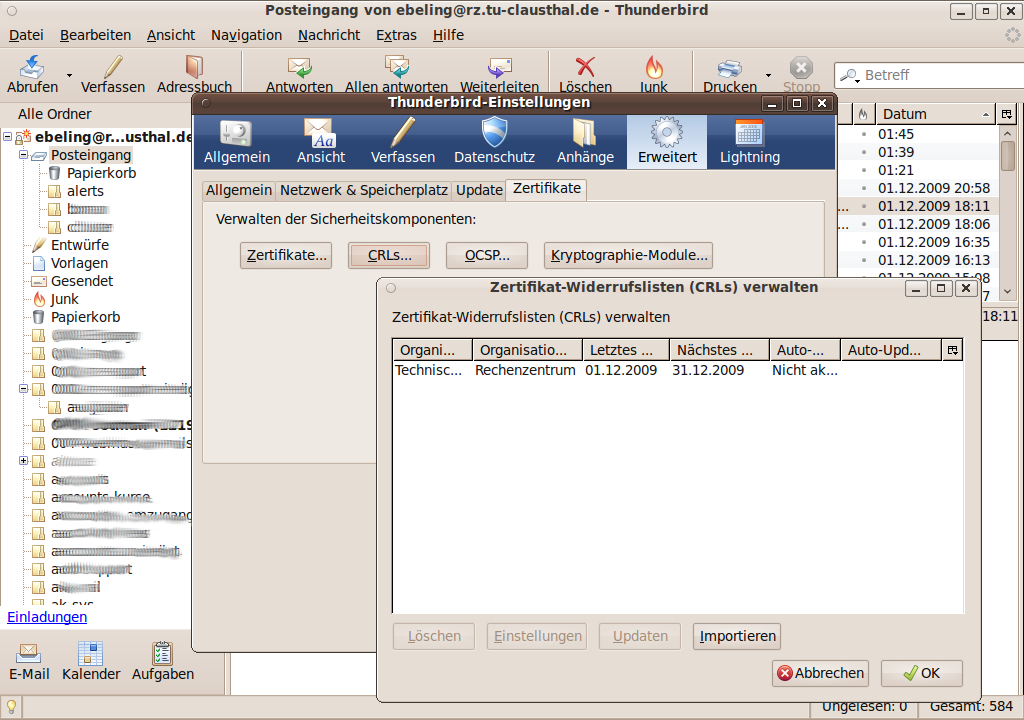Click the Verfassen pencil icon in main toolbar
Image resolution: width=1024 pixels, height=720 pixels.
click(113, 67)
